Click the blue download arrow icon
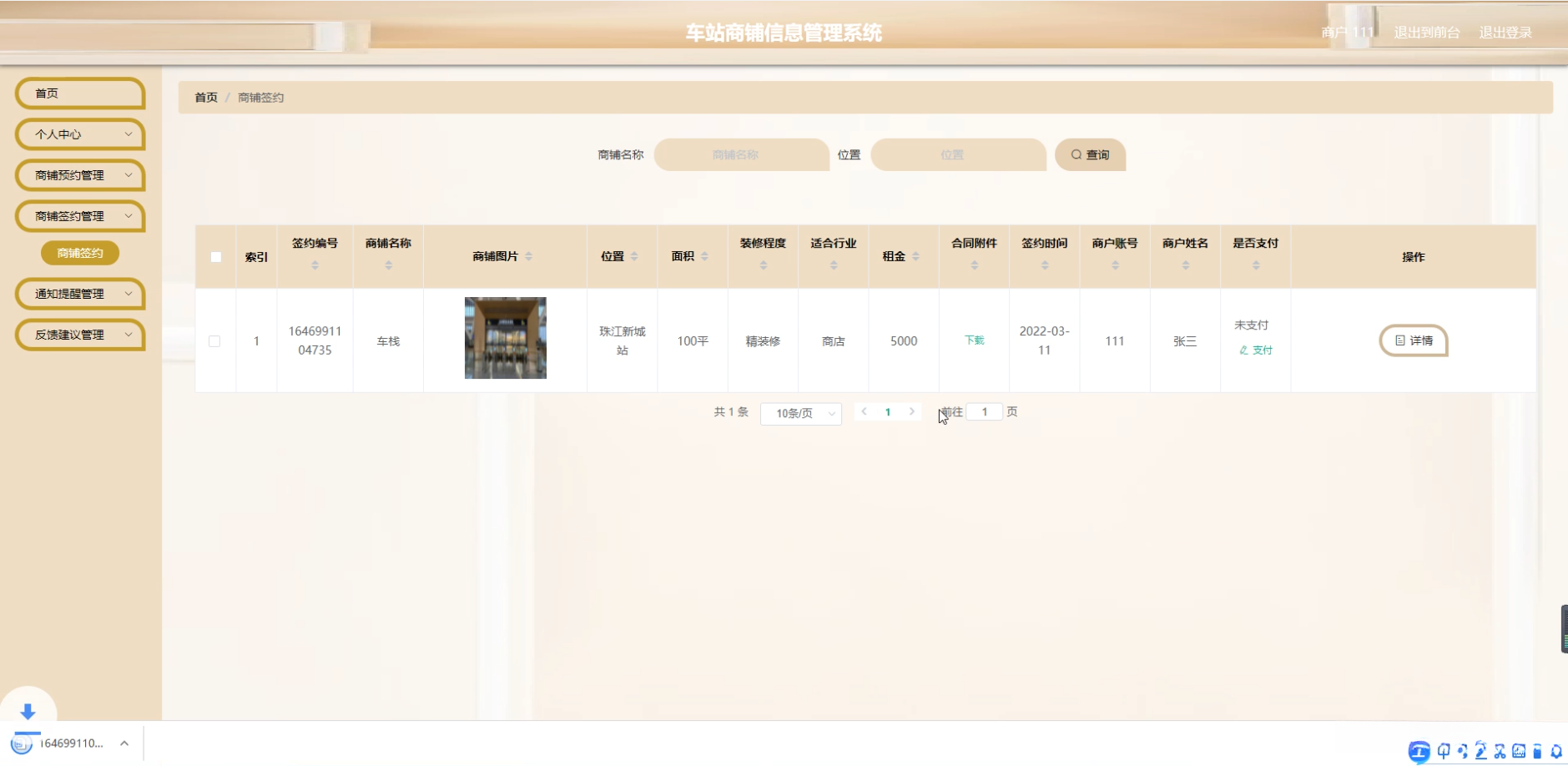This screenshot has width=1568, height=766. pos(28,712)
